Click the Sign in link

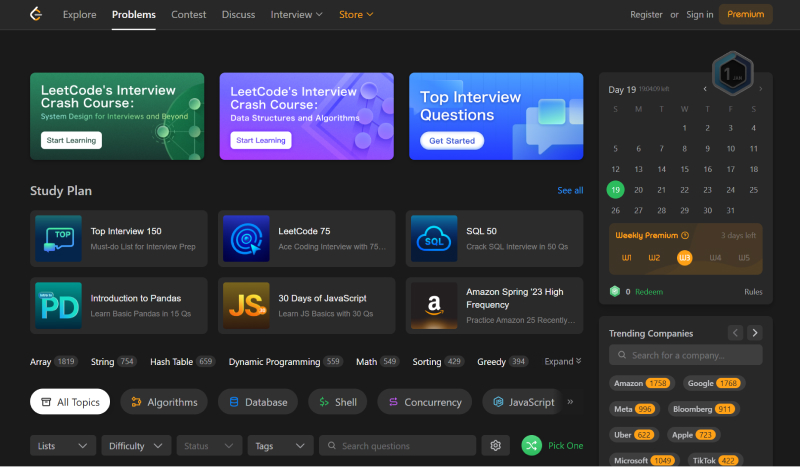[699, 14]
